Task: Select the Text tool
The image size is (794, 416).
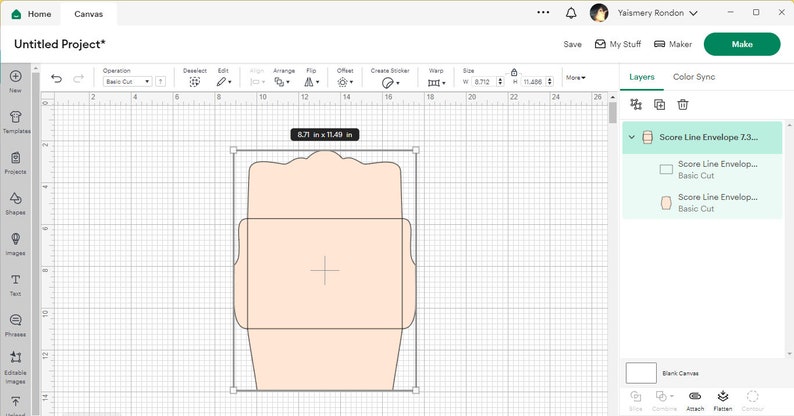Action: (15, 279)
